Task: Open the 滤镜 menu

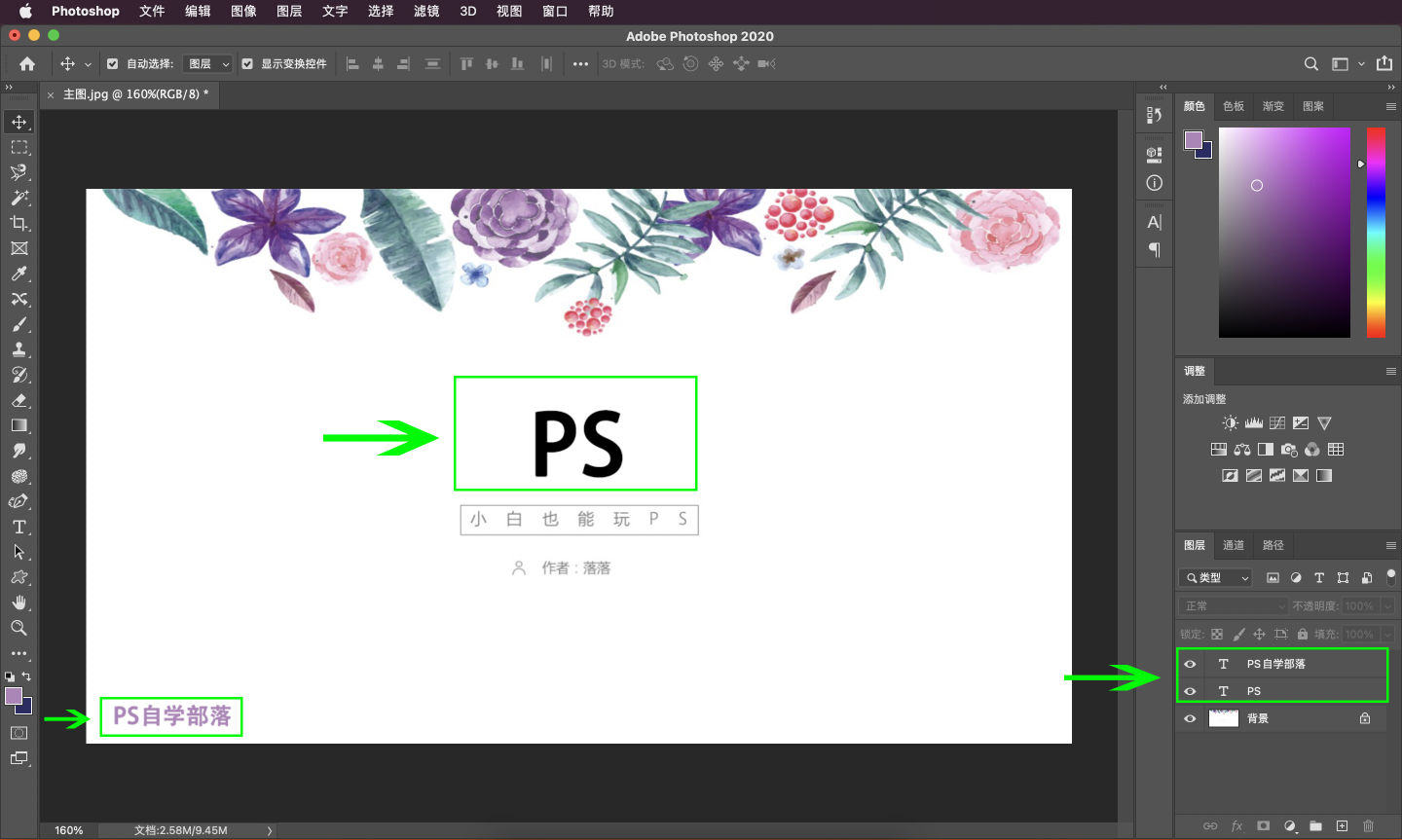Action: click(x=426, y=11)
